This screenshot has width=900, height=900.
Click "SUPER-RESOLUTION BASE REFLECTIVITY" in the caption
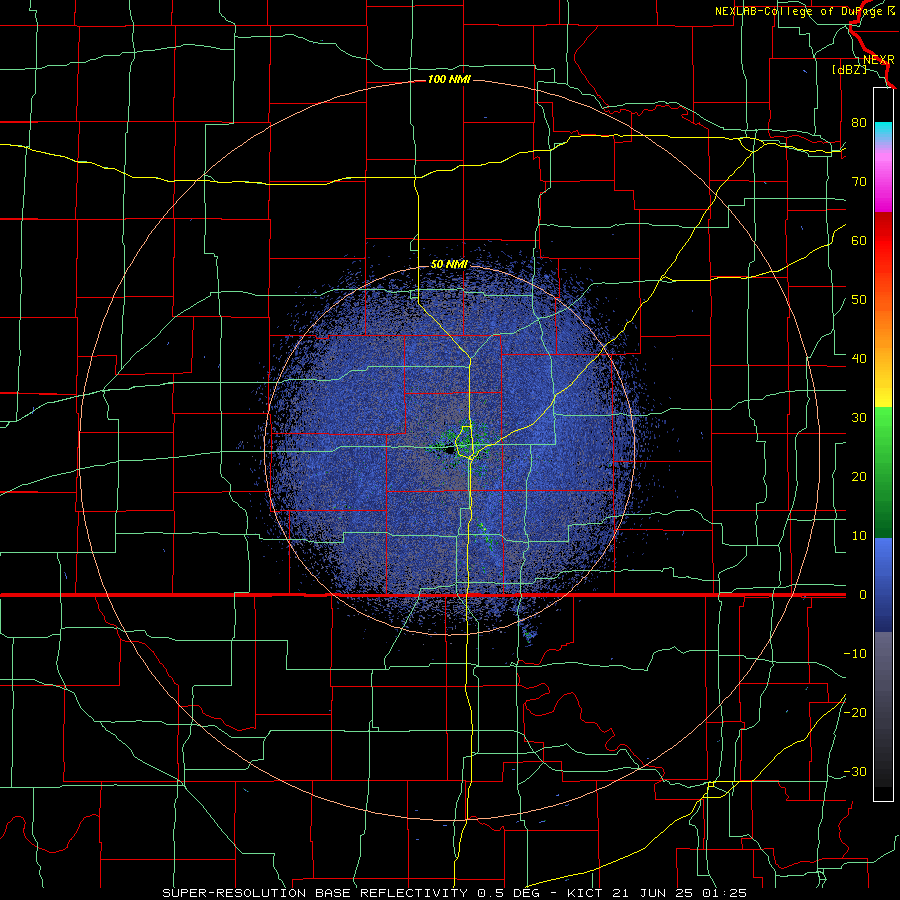tap(314, 893)
